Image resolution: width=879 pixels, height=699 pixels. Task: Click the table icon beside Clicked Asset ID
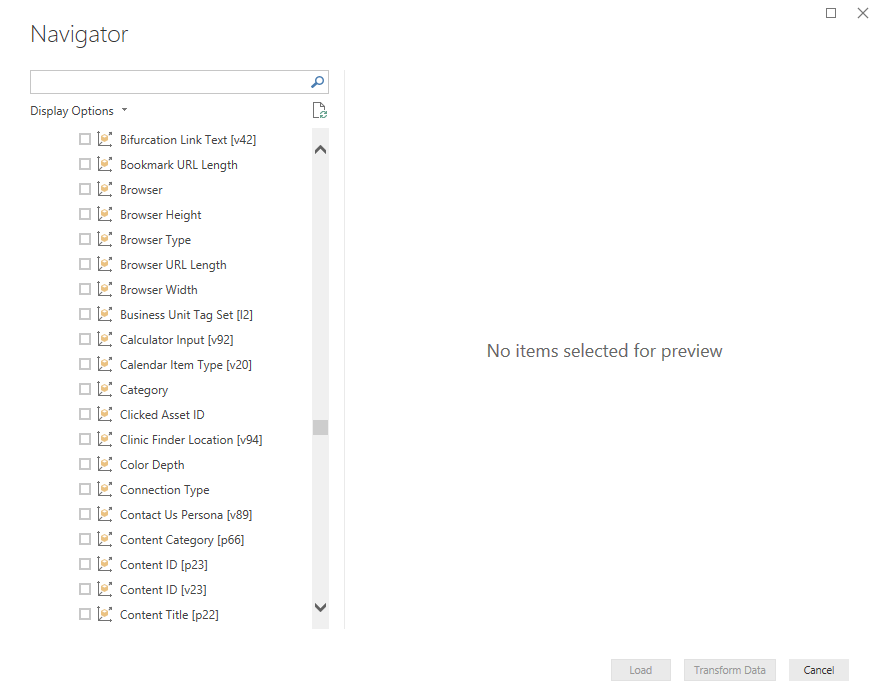pyautogui.click(x=105, y=414)
